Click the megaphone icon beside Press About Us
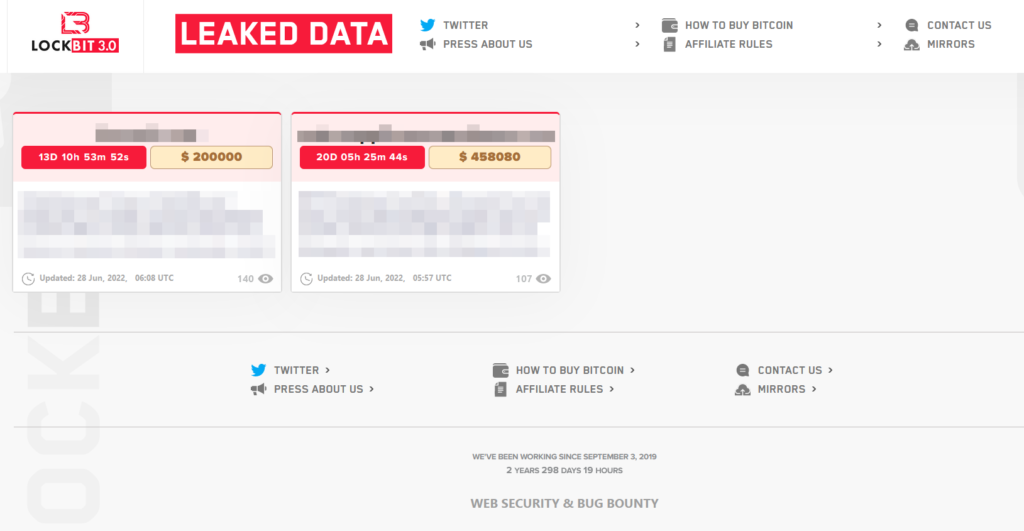The width and height of the screenshot is (1024, 531). coord(428,44)
